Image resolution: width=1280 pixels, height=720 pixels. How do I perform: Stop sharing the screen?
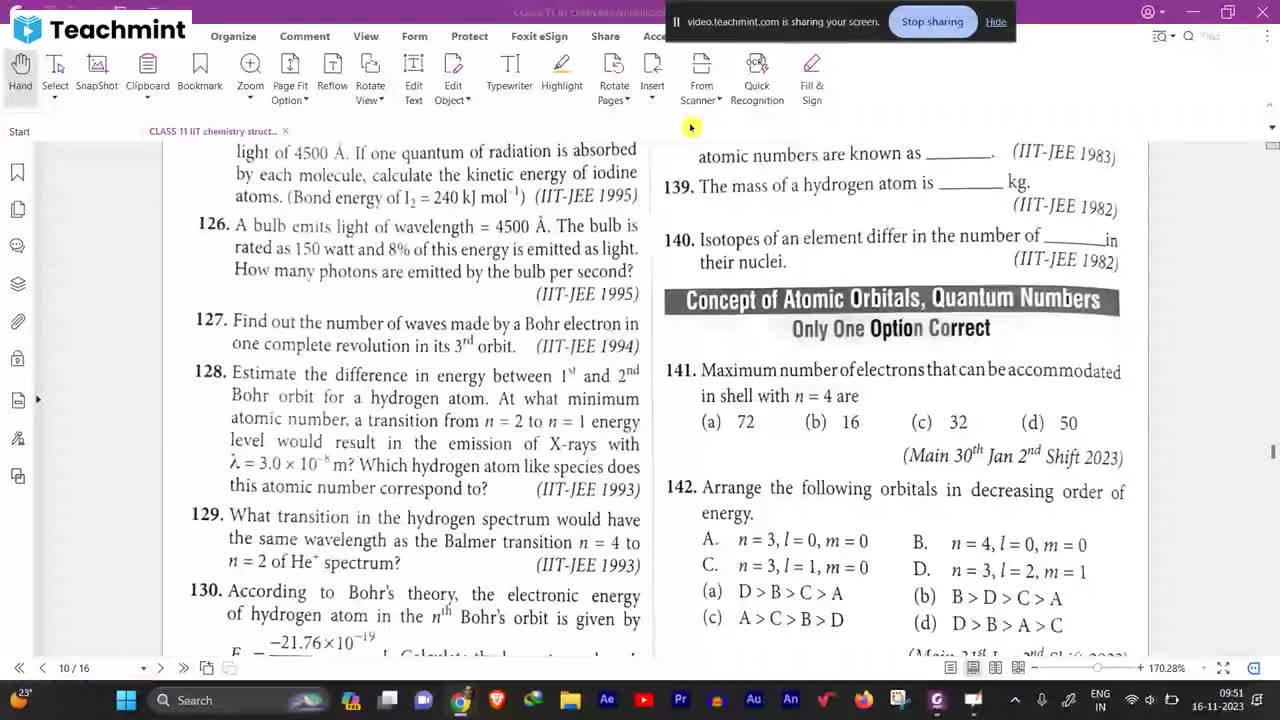click(932, 22)
